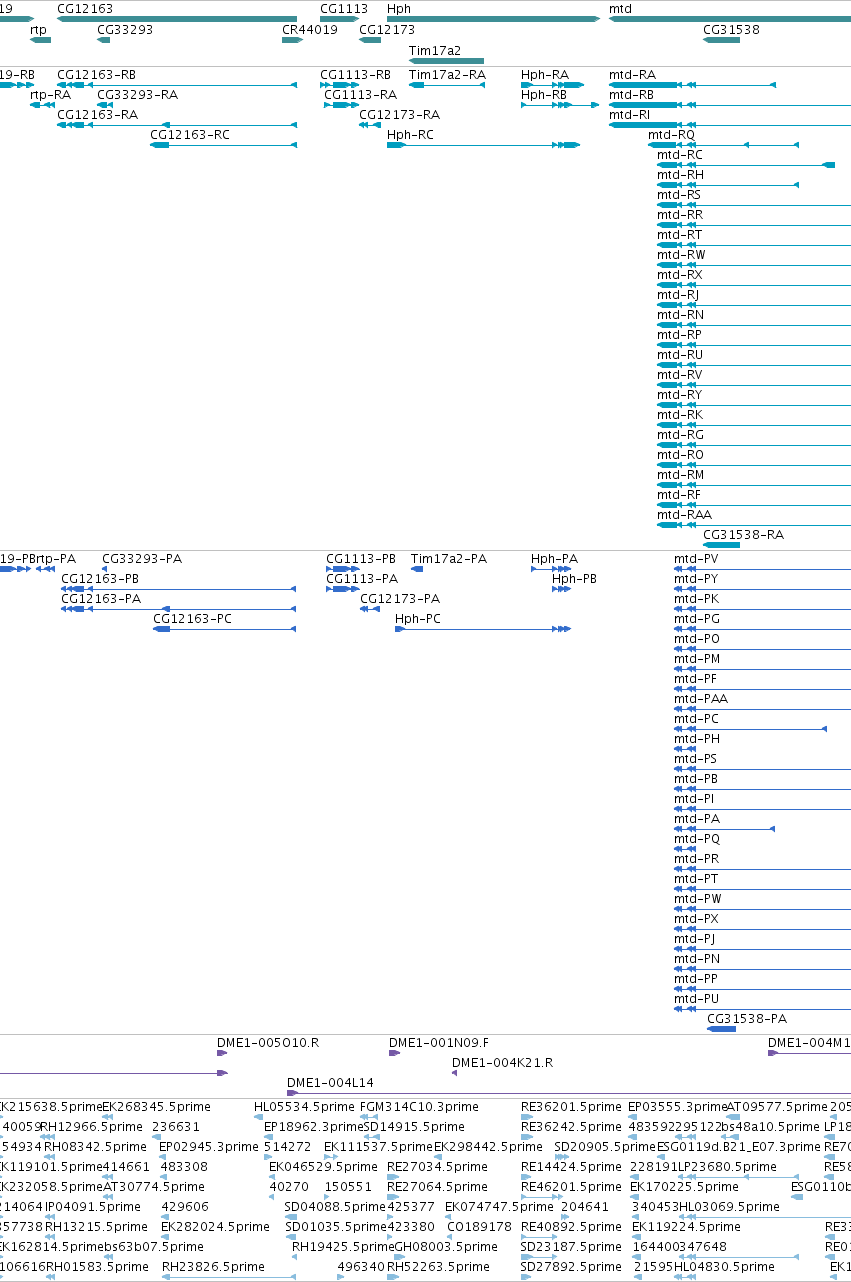Screen dimensions: 851x1282
Task: Click EST RE40892.5prime label
Action: [571, 1226]
